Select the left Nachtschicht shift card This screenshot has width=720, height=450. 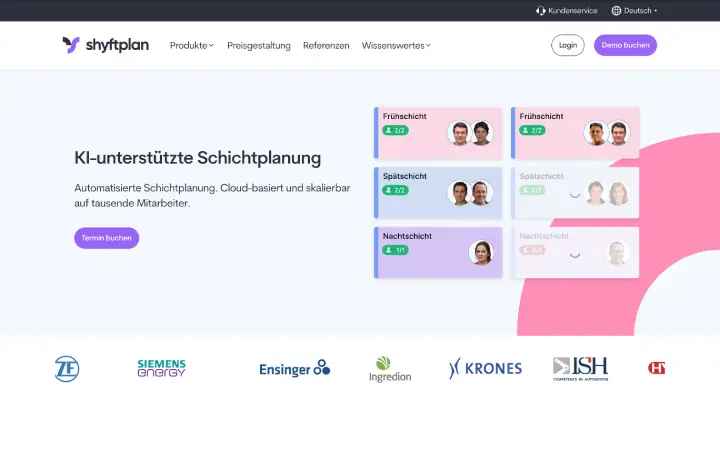439,253
